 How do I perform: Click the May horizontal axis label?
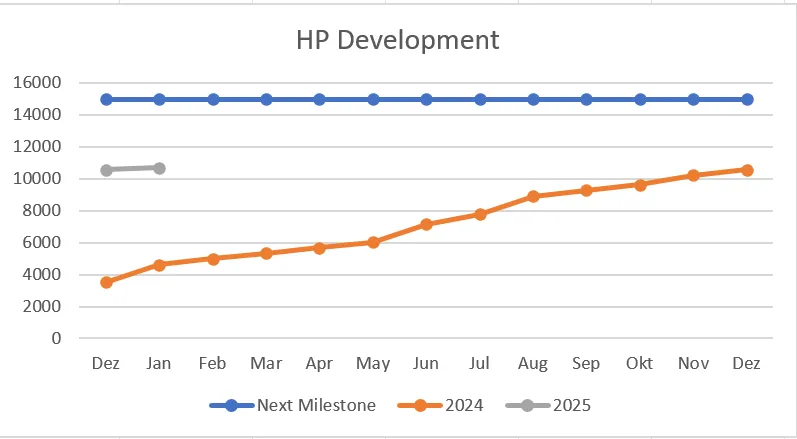tap(373, 364)
